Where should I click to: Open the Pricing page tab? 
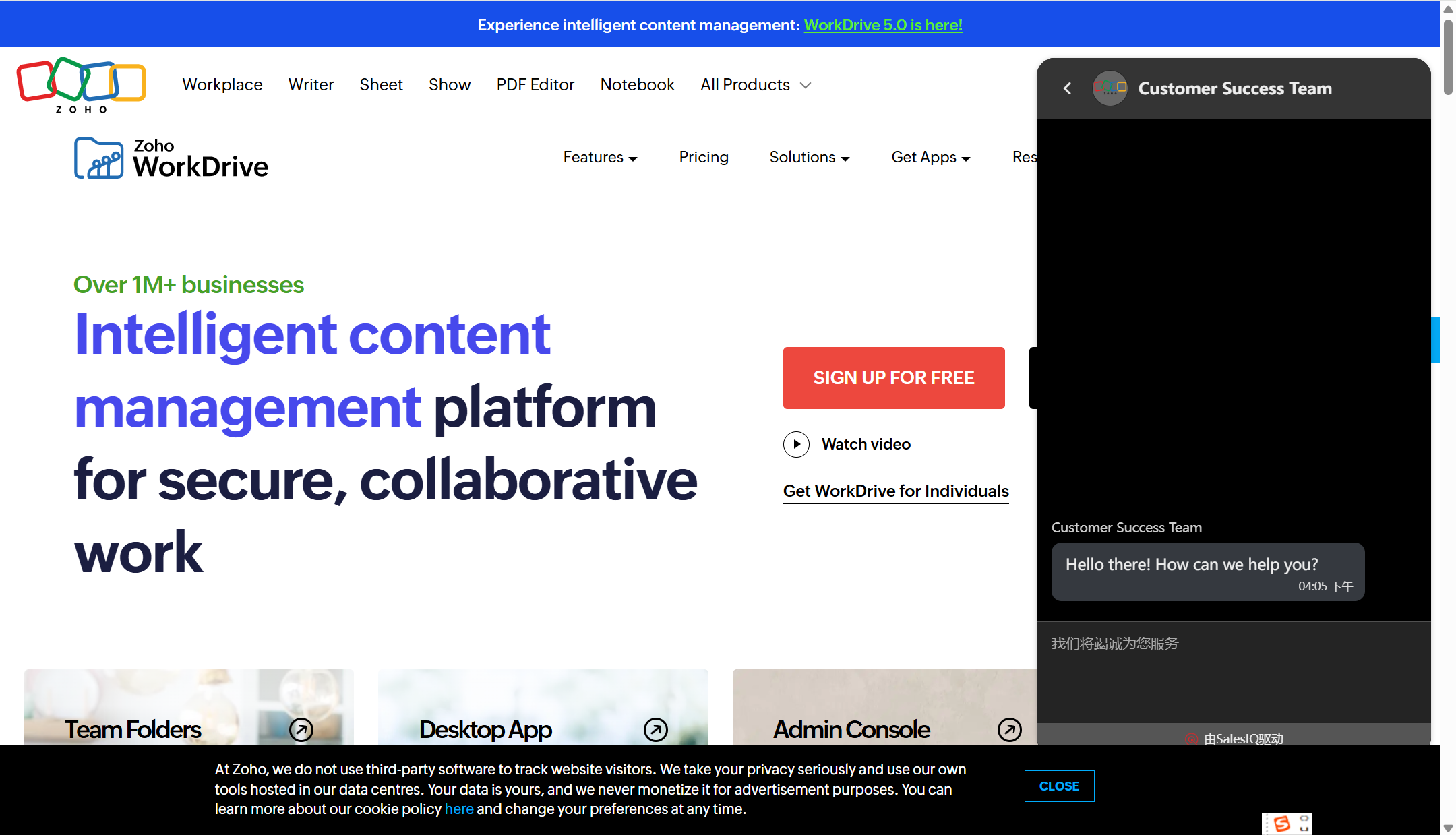(704, 158)
